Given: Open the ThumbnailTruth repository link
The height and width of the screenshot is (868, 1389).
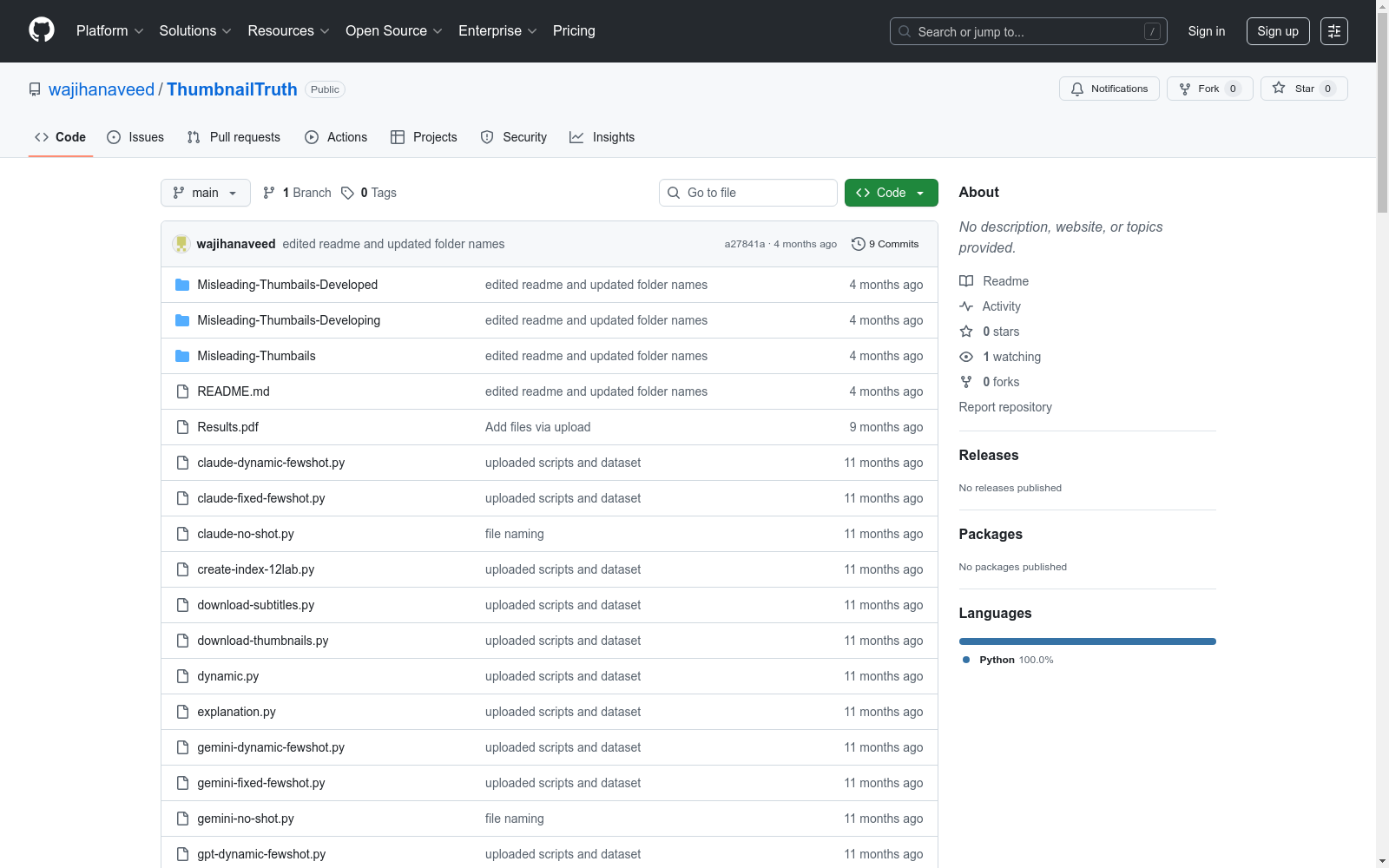Looking at the screenshot, I should [x=232, y=89].
